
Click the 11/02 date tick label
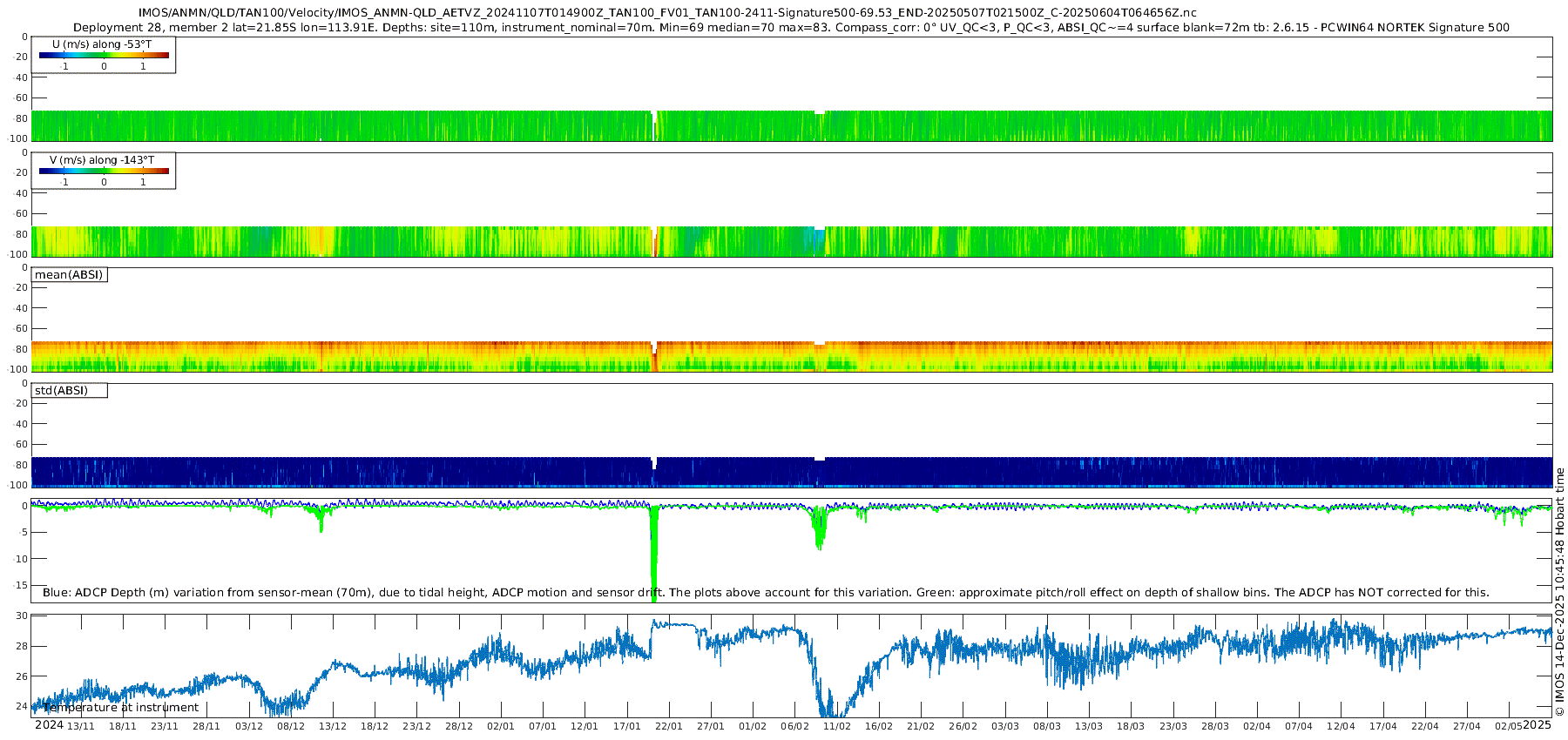tap(836, 726)
